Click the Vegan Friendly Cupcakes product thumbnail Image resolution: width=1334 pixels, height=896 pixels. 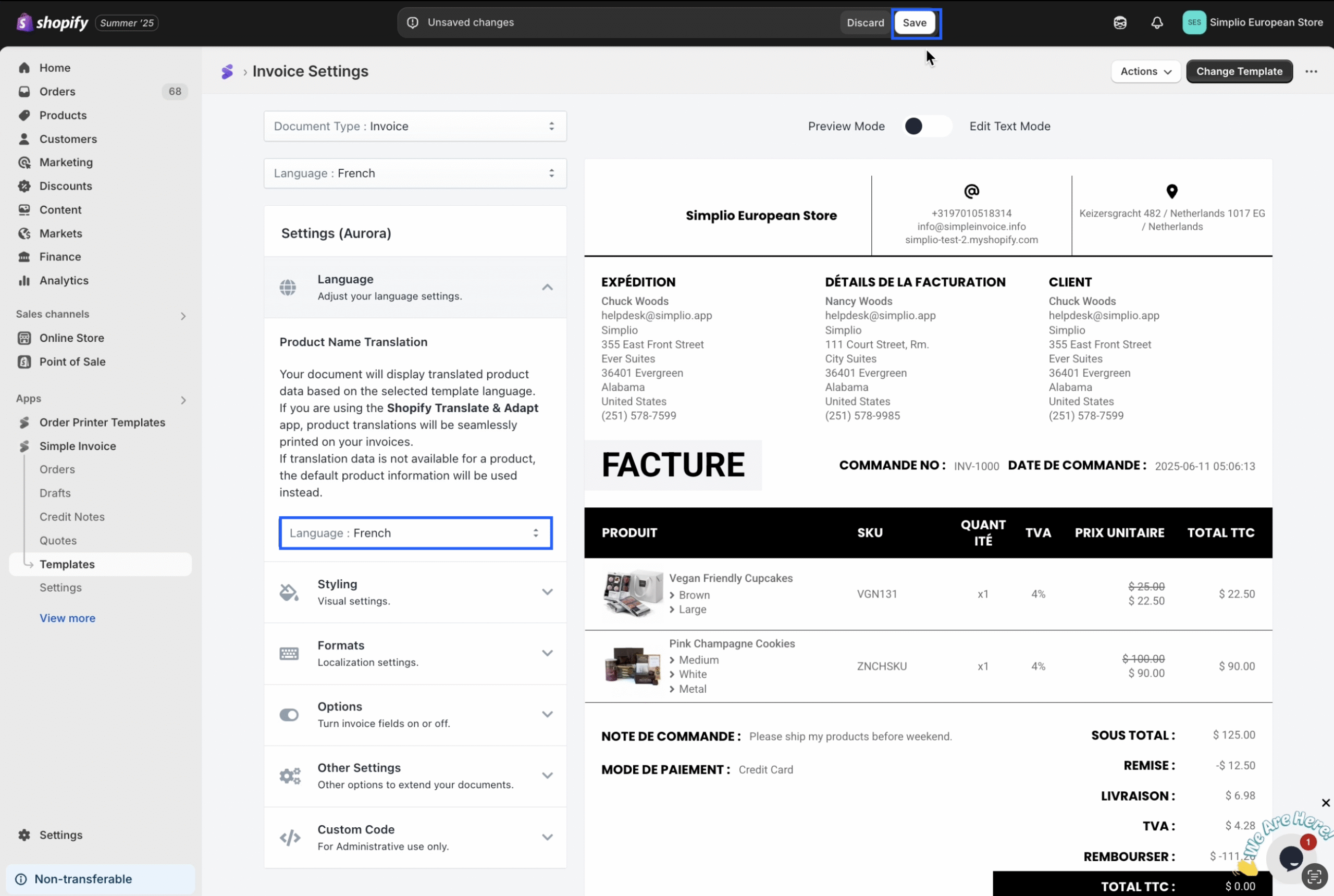632,594
